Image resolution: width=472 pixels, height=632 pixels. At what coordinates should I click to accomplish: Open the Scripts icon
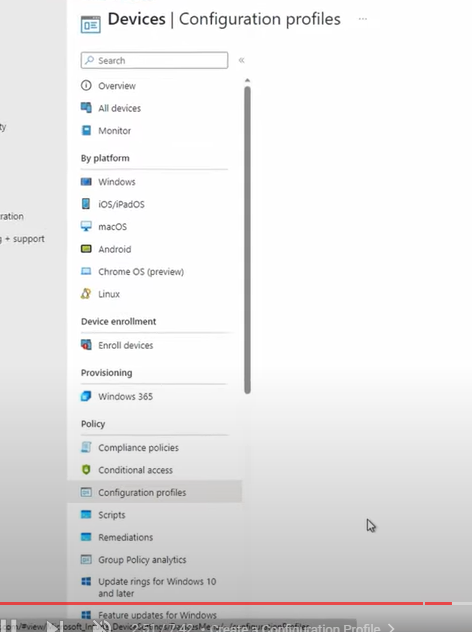86,514
